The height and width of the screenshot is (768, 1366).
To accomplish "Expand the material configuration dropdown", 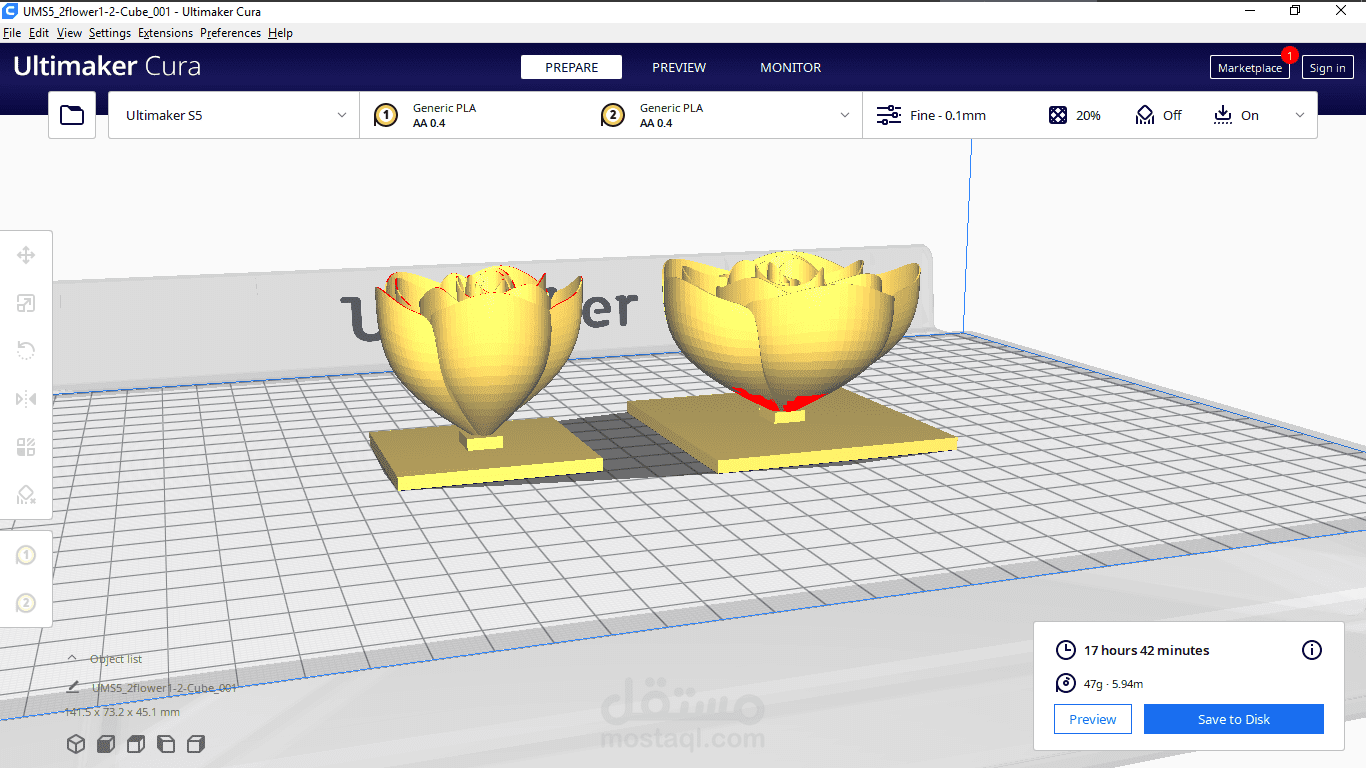I will tap(845, 115).
